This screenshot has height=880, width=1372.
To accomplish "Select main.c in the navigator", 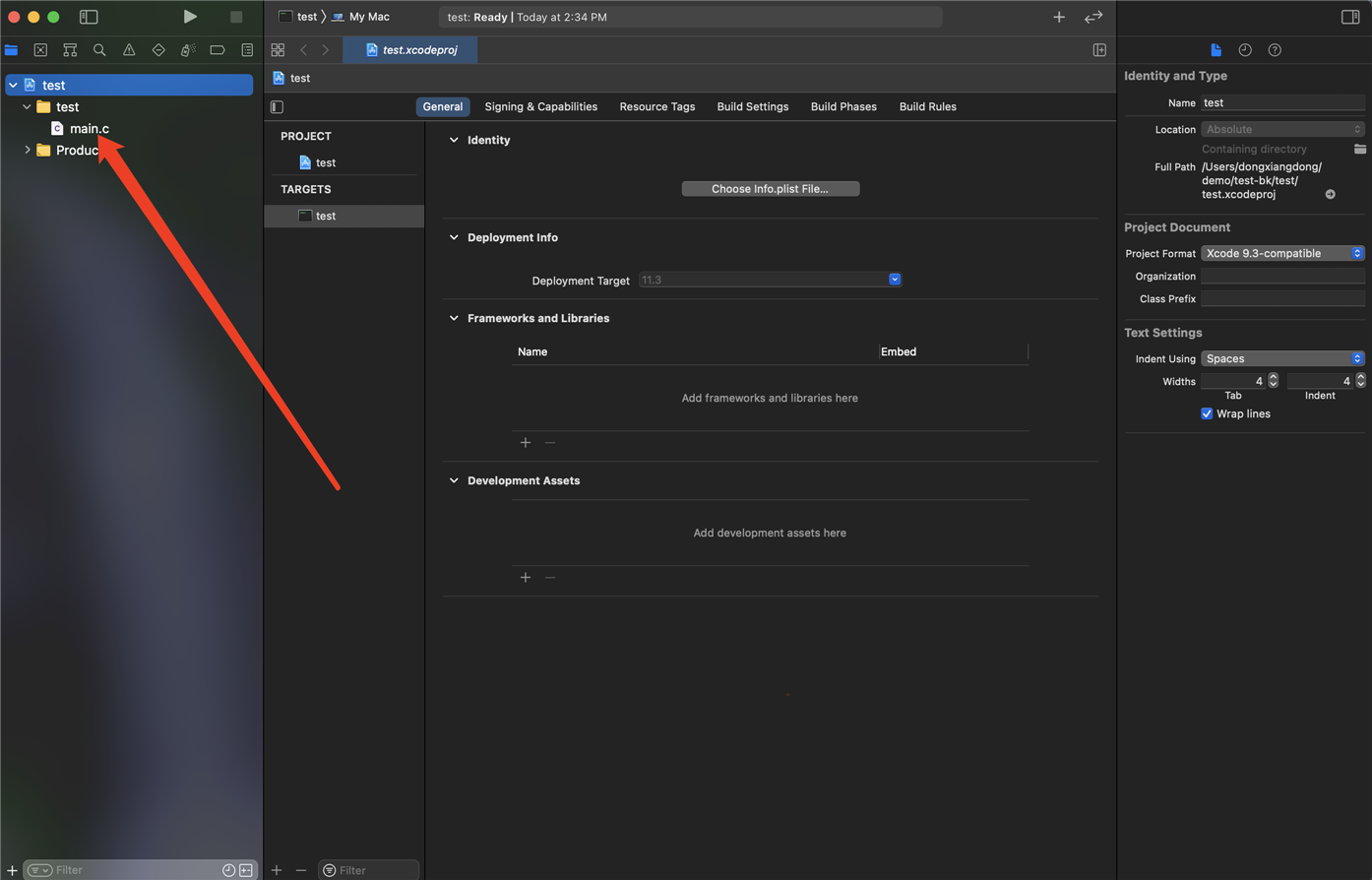I will [x=90, y=129].
